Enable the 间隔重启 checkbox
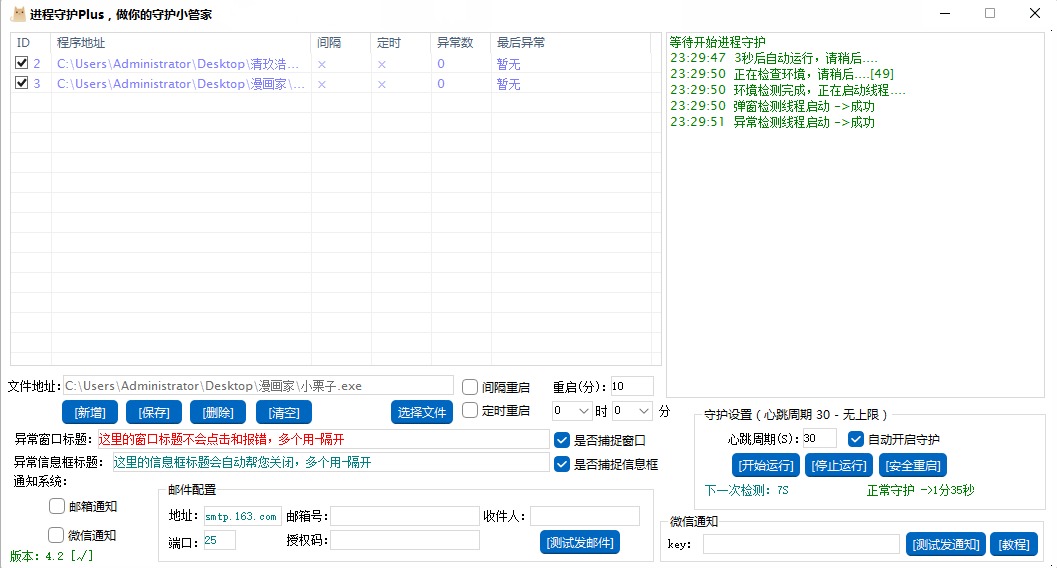Image resolution: width=1057 pixels, height=568 pixels. tap(470, 386)
